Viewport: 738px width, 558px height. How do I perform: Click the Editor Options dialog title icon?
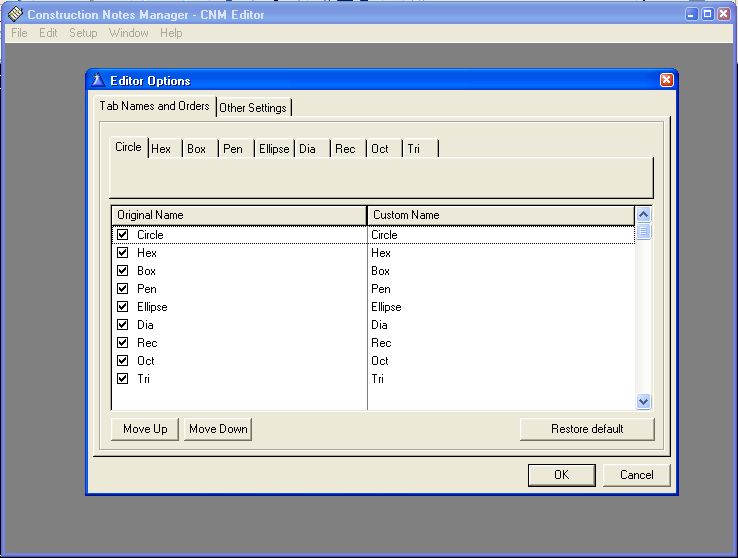click(98, 80)
